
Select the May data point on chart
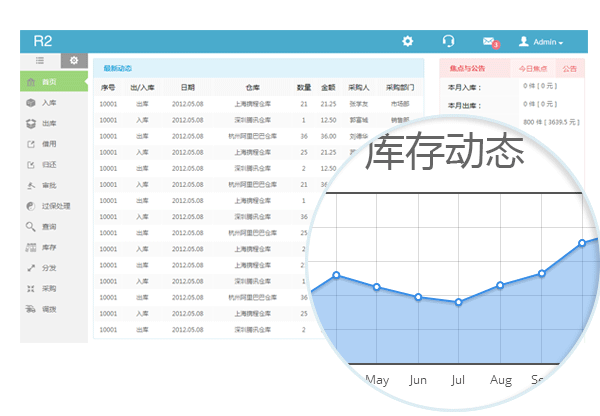point(377,287)
